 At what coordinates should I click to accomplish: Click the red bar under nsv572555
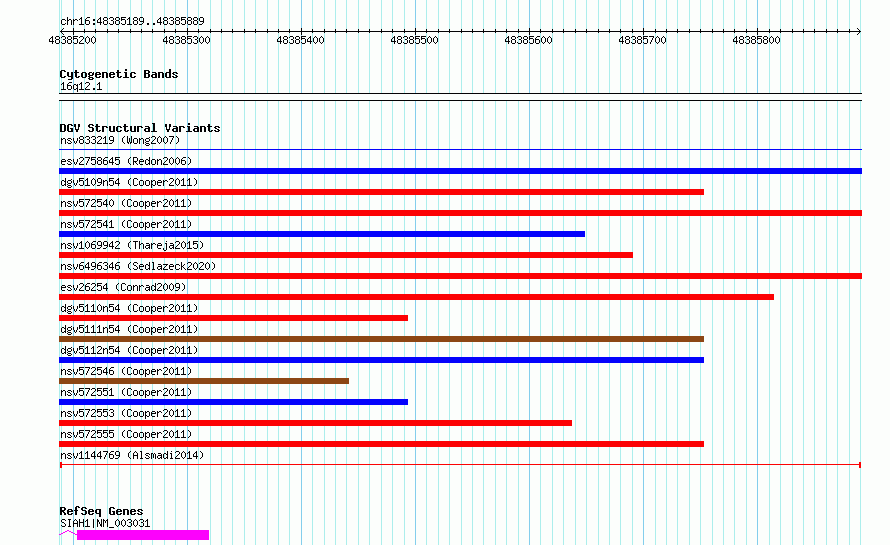[x=381, y=444]
